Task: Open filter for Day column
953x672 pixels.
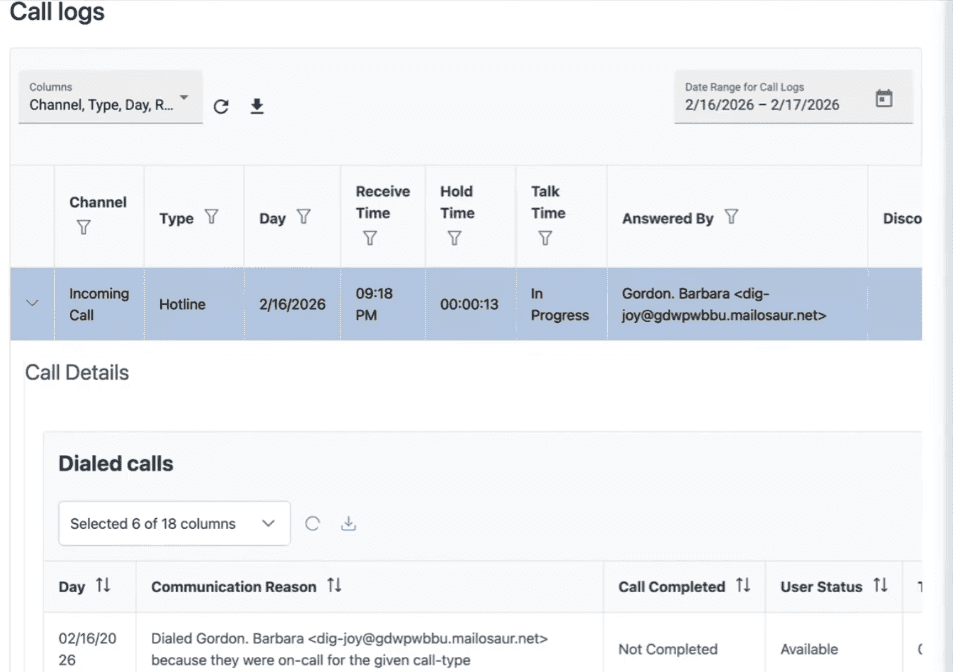Action: click(304, 218)
